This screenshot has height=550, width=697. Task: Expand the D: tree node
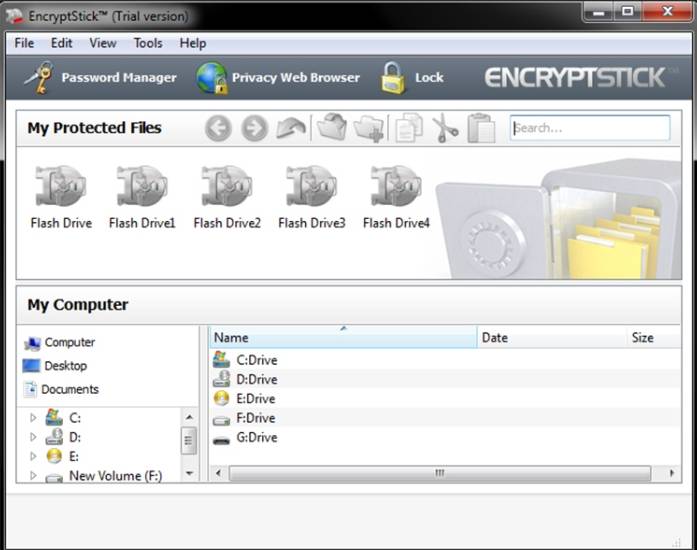[33, 437]
